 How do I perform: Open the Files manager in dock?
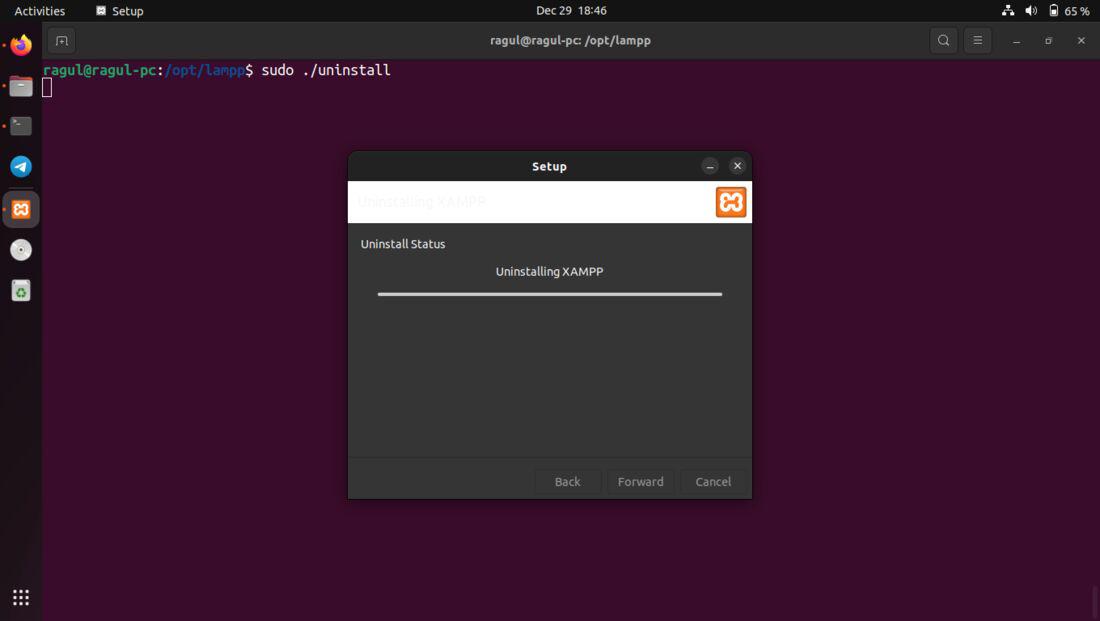(21, 86)
